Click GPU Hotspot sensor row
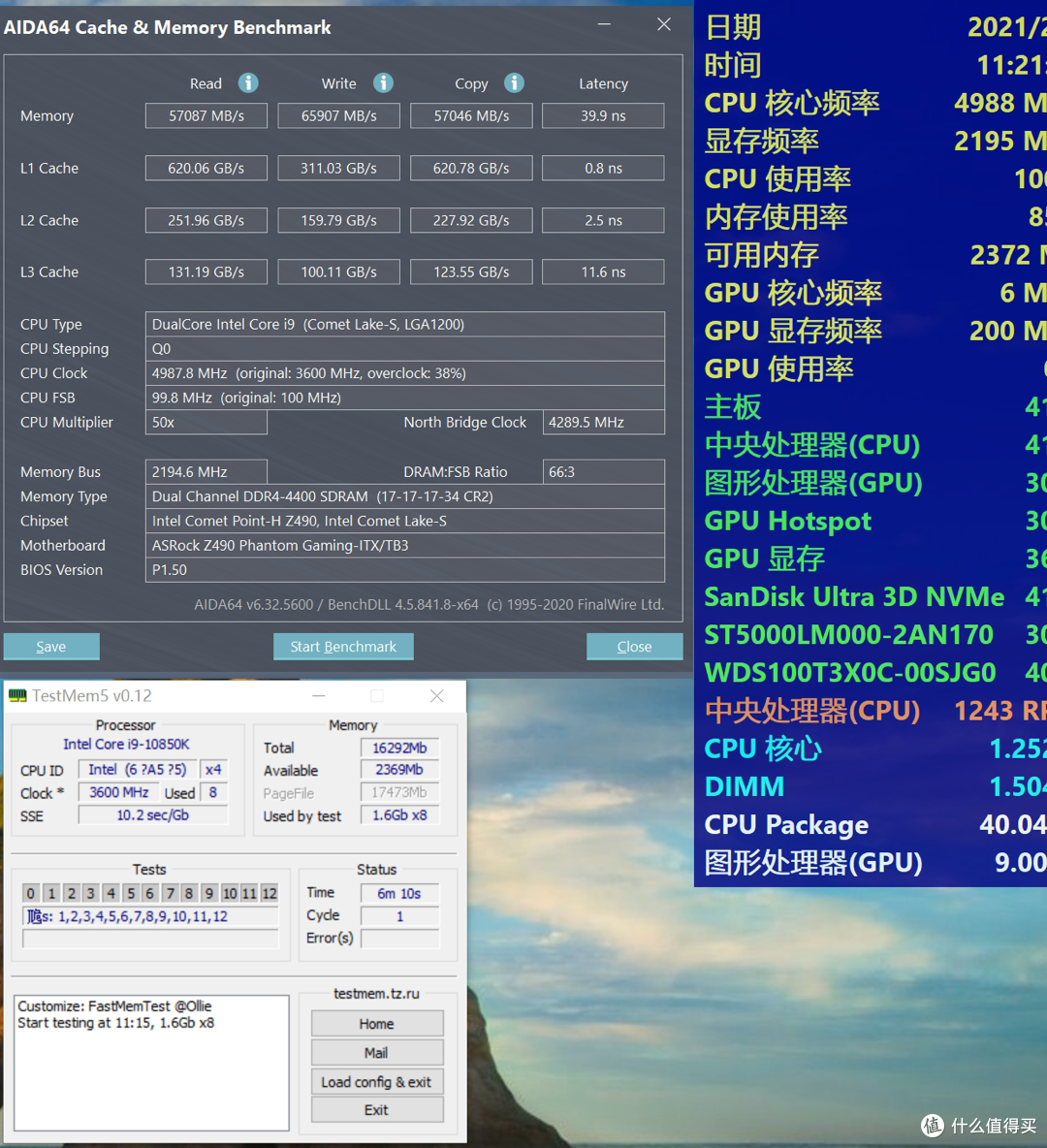 pyautogui.click(x=875, y=521)
